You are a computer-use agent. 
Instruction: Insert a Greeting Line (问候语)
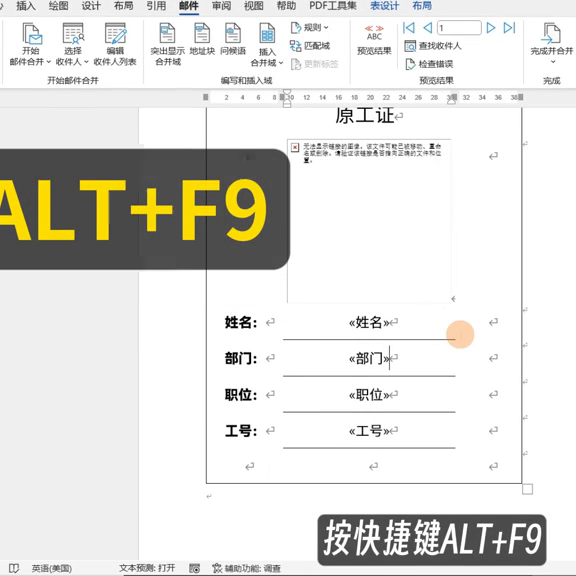coord(233,39)
